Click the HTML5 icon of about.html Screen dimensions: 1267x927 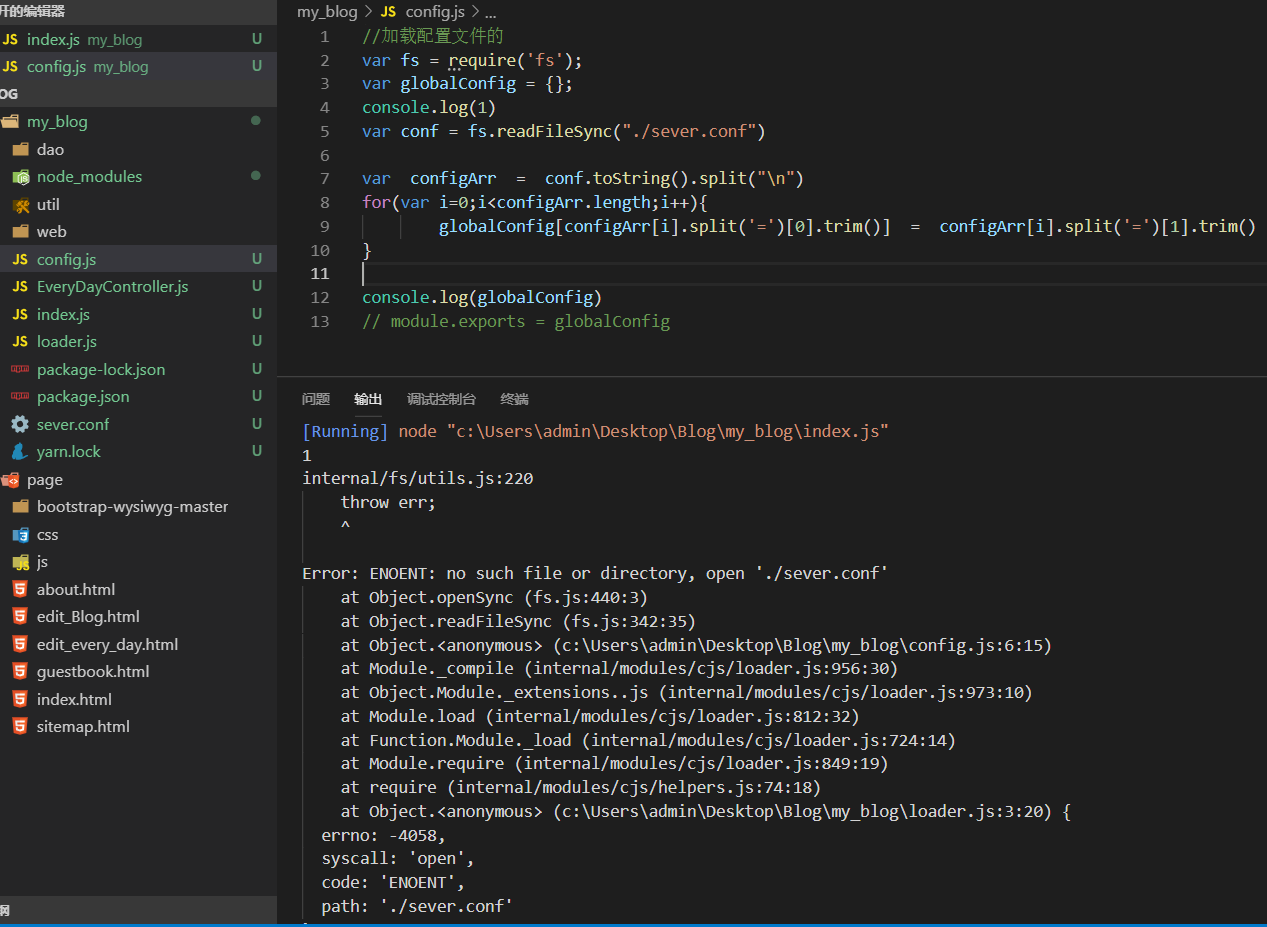point(20,589)
